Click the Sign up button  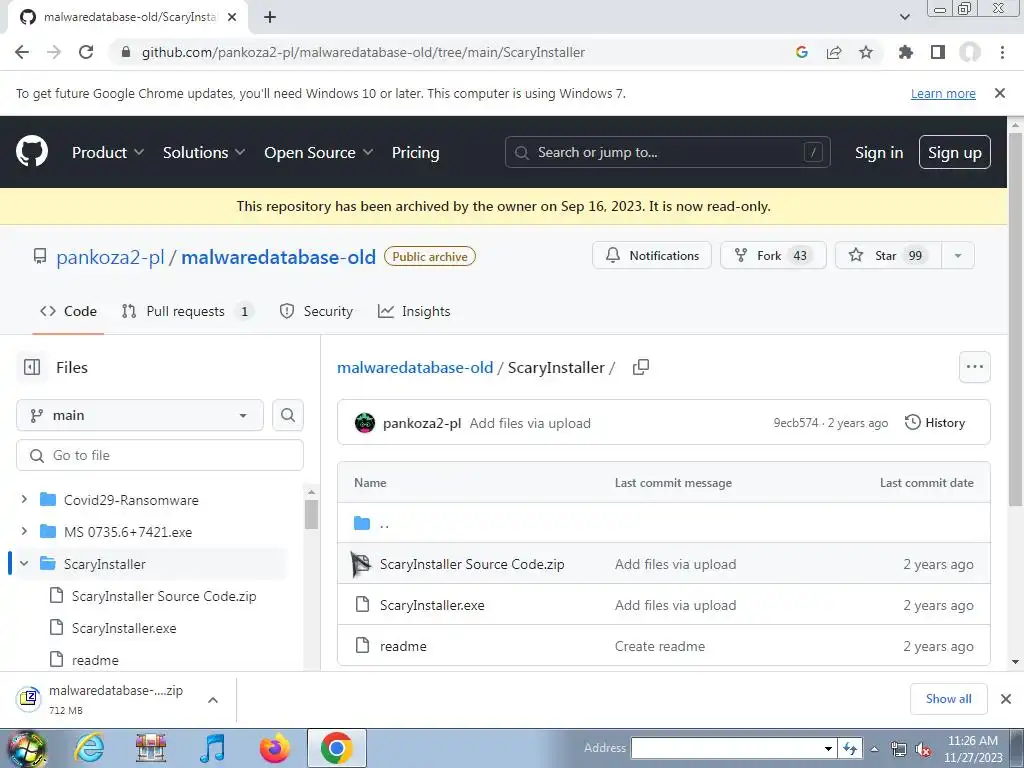[x=955, y=152]
